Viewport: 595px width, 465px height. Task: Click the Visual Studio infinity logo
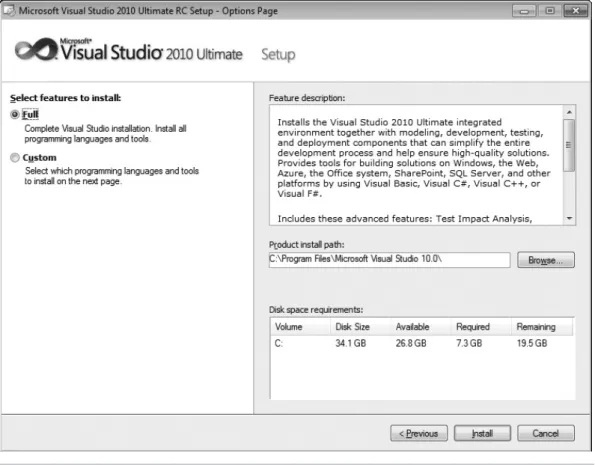tap(36, 50)
